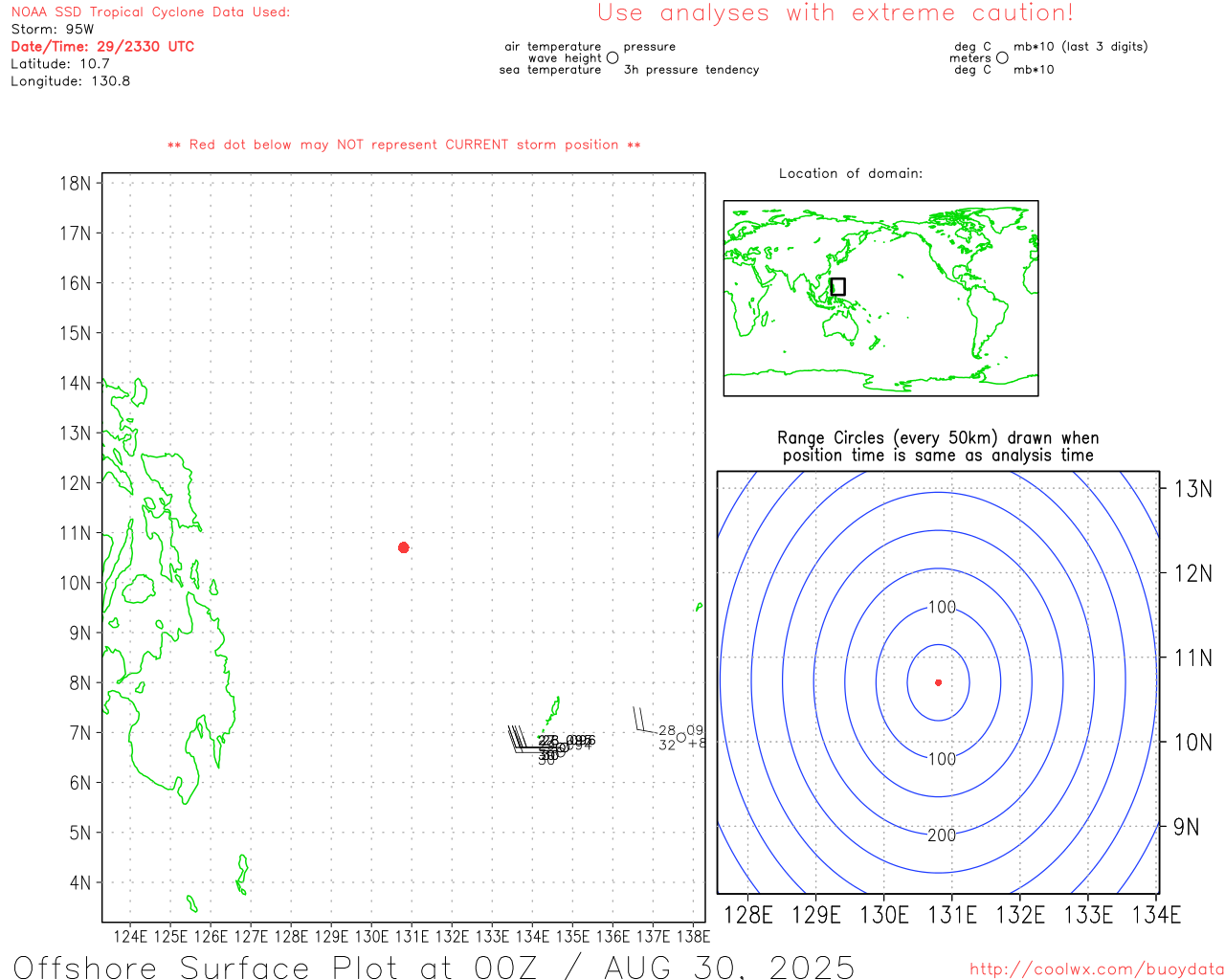
Task: Click the 'sea temperature' legend label
Action: (550, 70)
